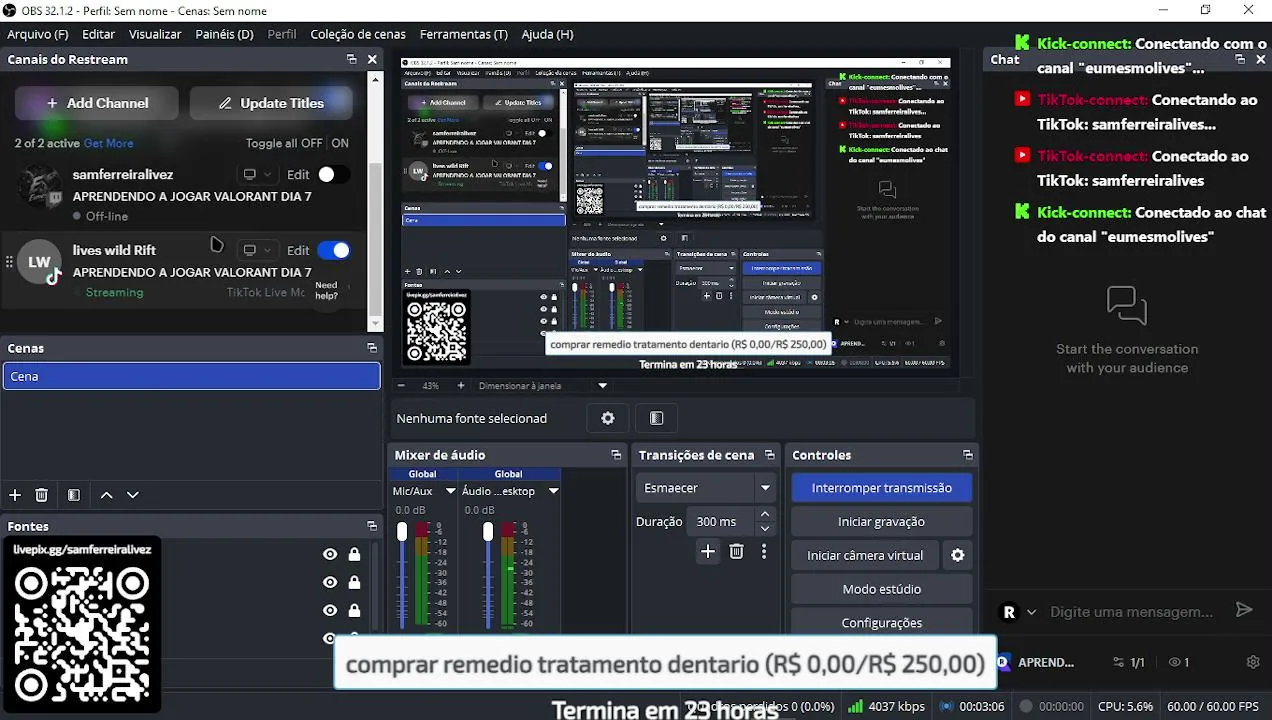Decrease transition duration with down stepper
The width and height of the screenshot is (1272, 720).
(765, 528)
